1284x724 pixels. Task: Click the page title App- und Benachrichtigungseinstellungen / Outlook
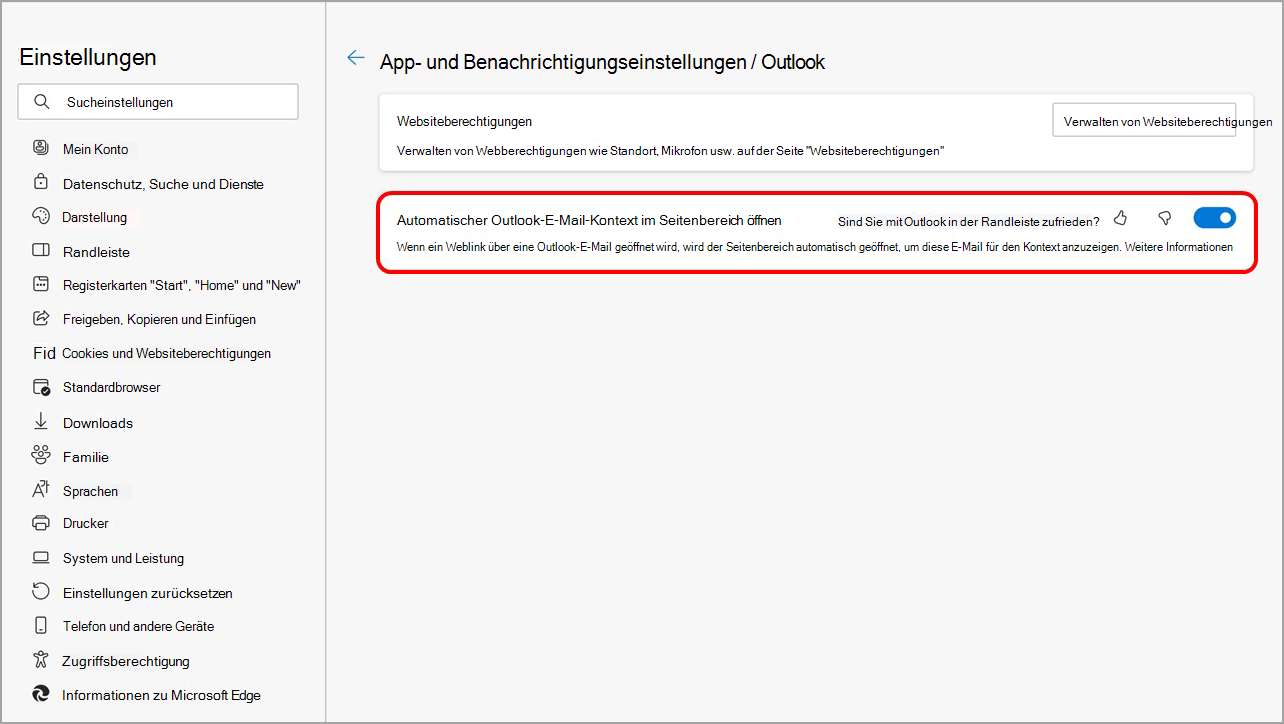[x=602, y=62]
